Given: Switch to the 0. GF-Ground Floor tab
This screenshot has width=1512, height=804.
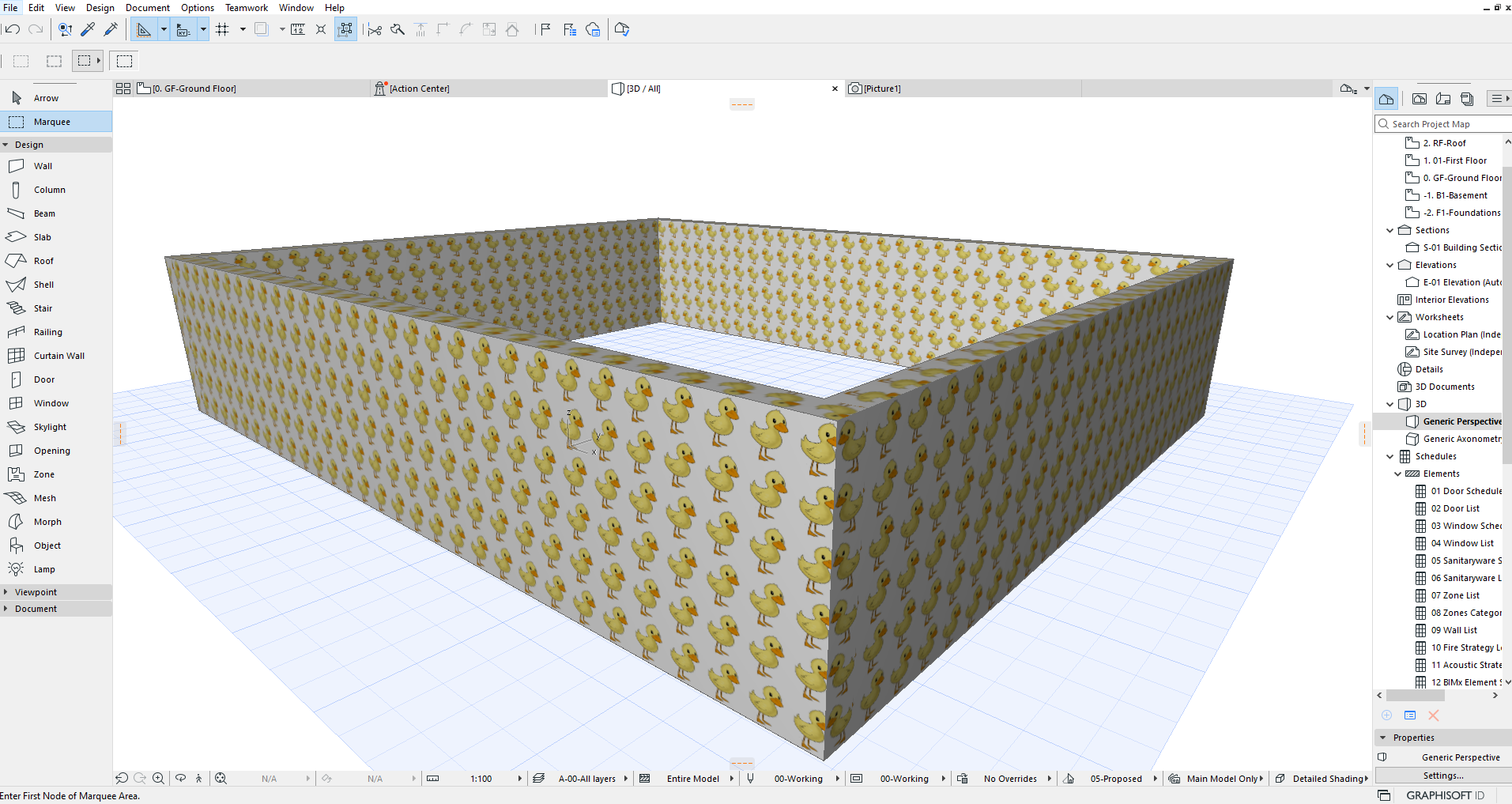Looking at the screenshot, I should (x=252, y=89).
